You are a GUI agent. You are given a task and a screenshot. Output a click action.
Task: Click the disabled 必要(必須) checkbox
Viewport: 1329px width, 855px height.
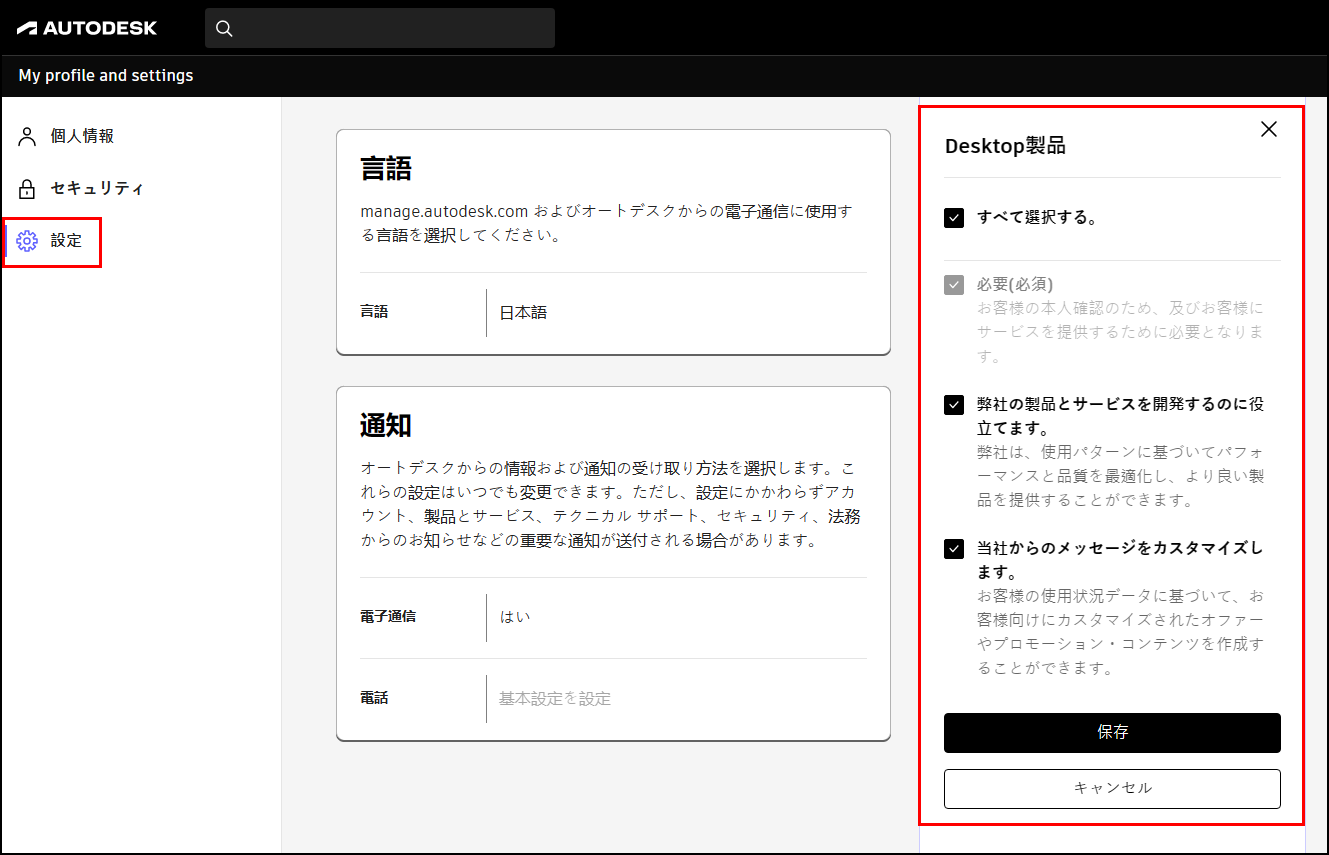click(953, 285)
